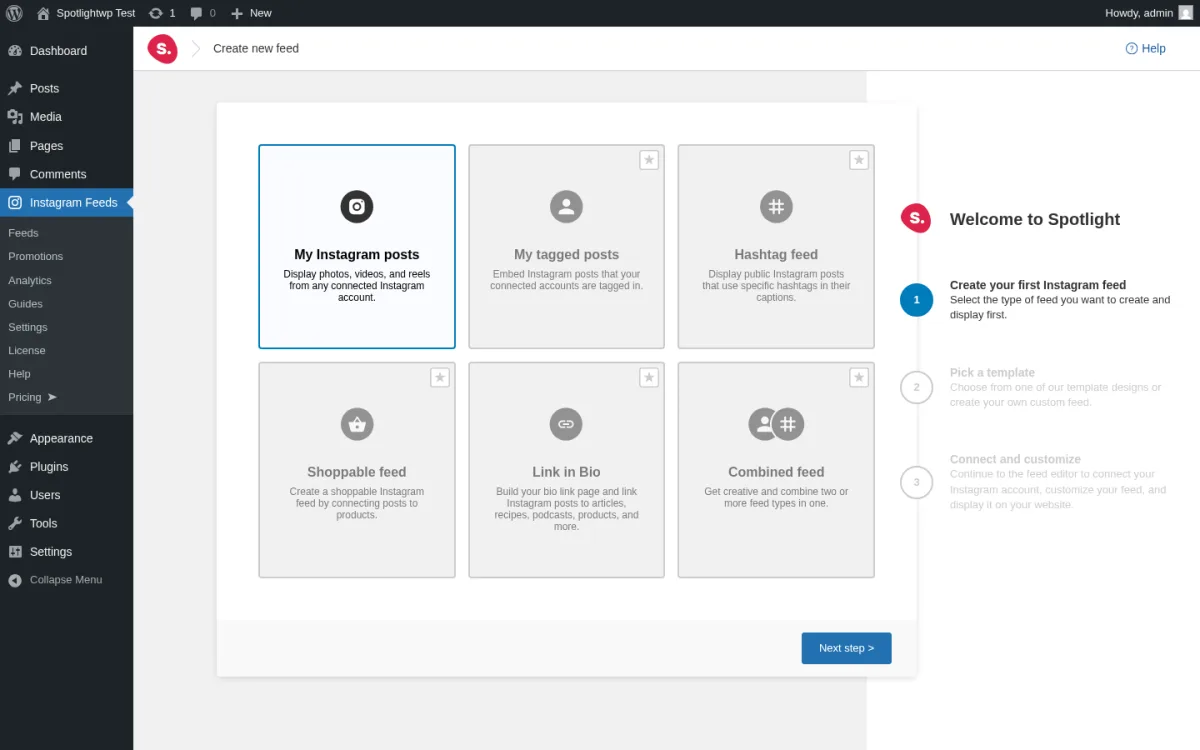
Task: Click the Users person icon
Action: [x=15, y=495]
